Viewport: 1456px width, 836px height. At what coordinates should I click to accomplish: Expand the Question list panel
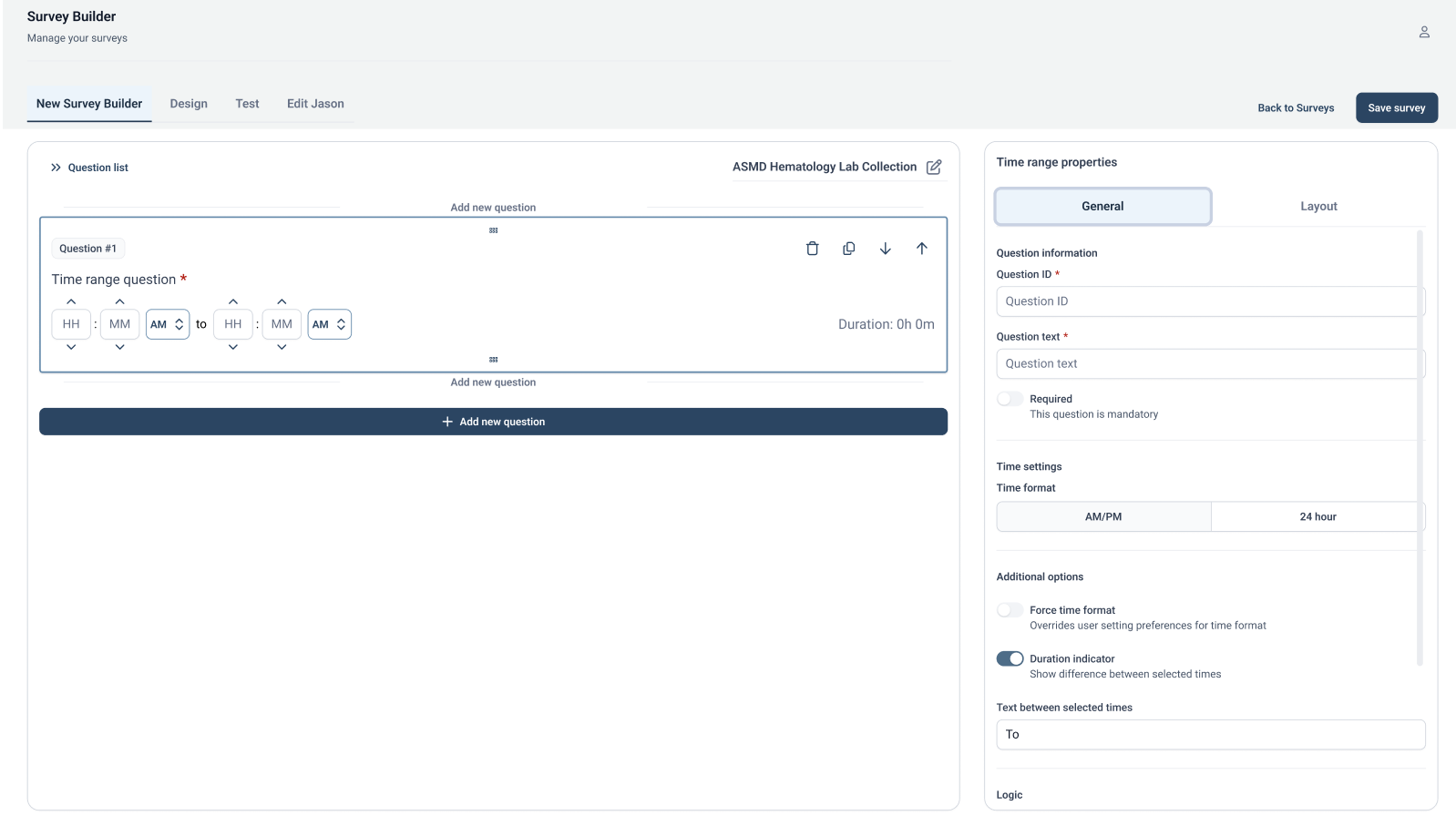89,168
